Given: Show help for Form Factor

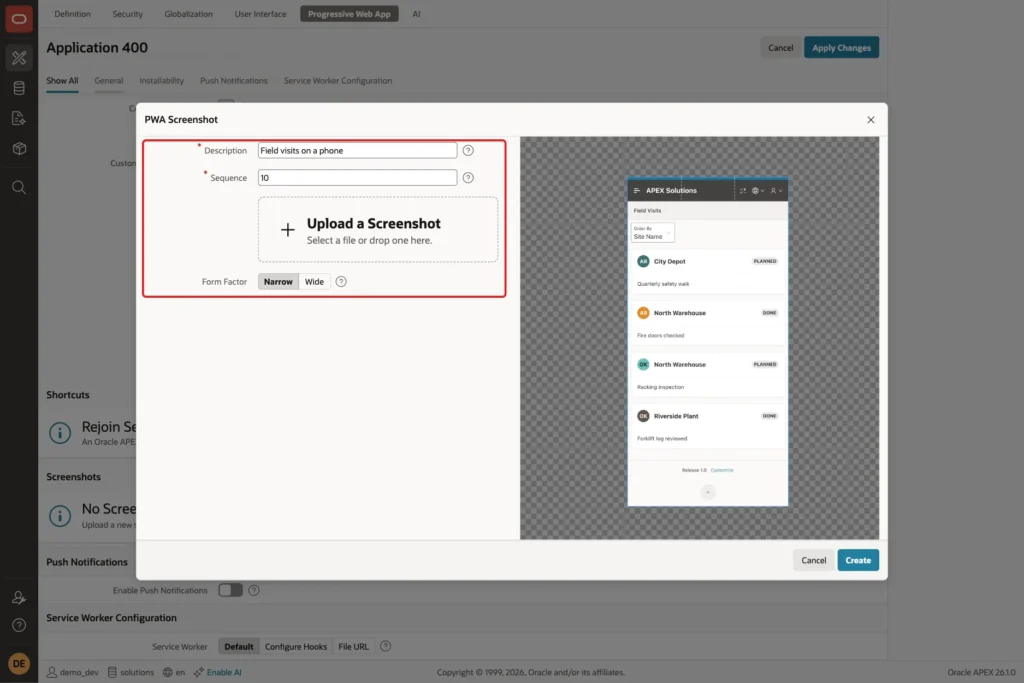Looking at the screenshot, I should (341, 281).
